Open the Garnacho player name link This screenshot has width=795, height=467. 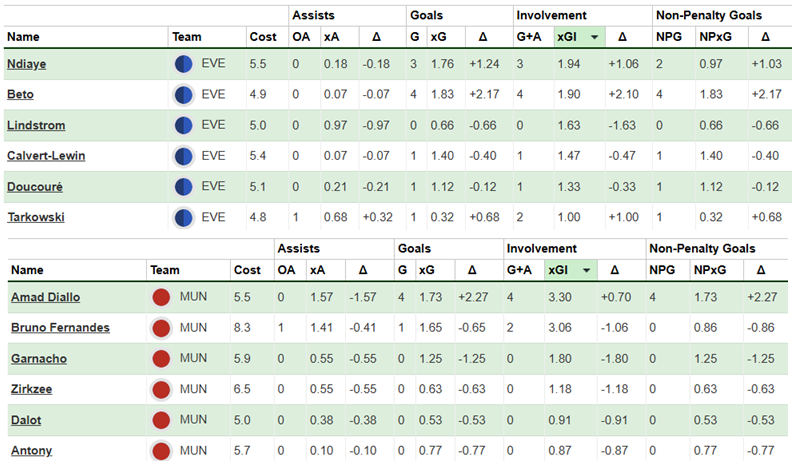[35, 358]
